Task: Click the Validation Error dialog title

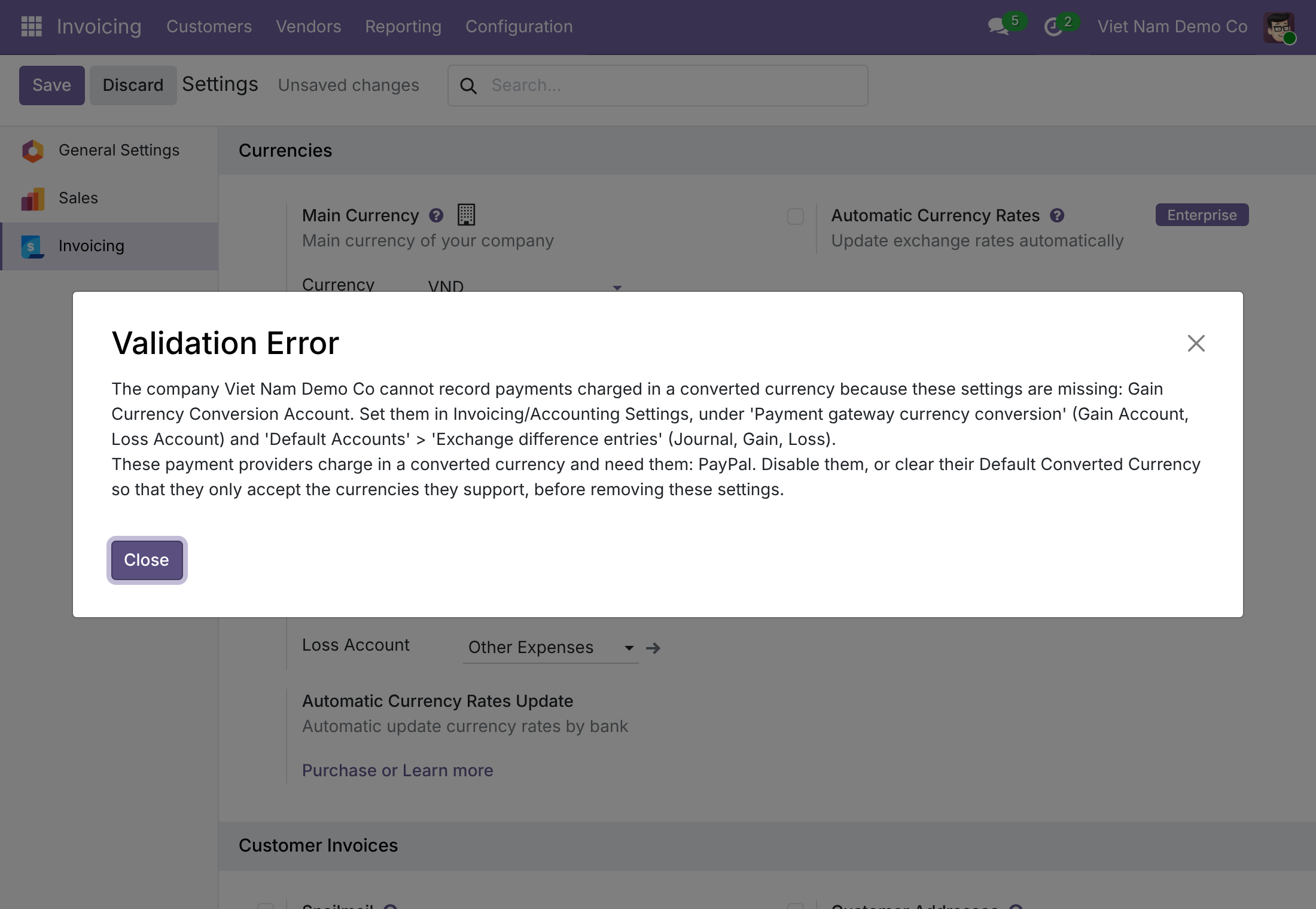Action: coord(226,343)
